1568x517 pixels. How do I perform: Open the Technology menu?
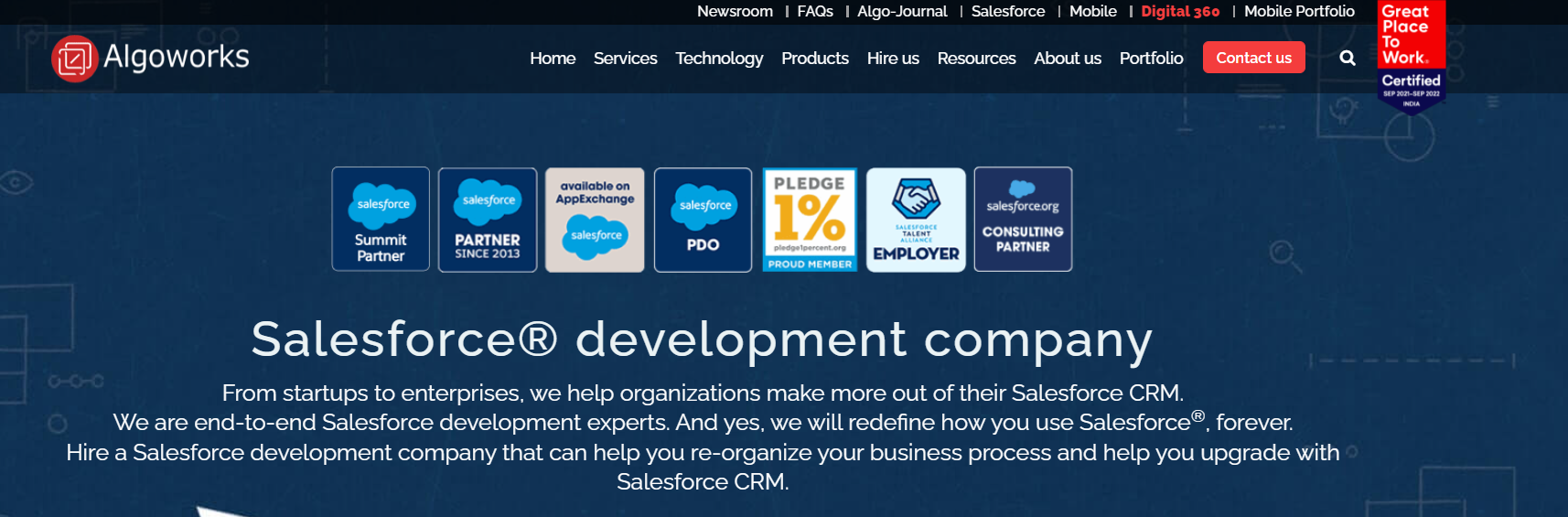click(719, 59)
